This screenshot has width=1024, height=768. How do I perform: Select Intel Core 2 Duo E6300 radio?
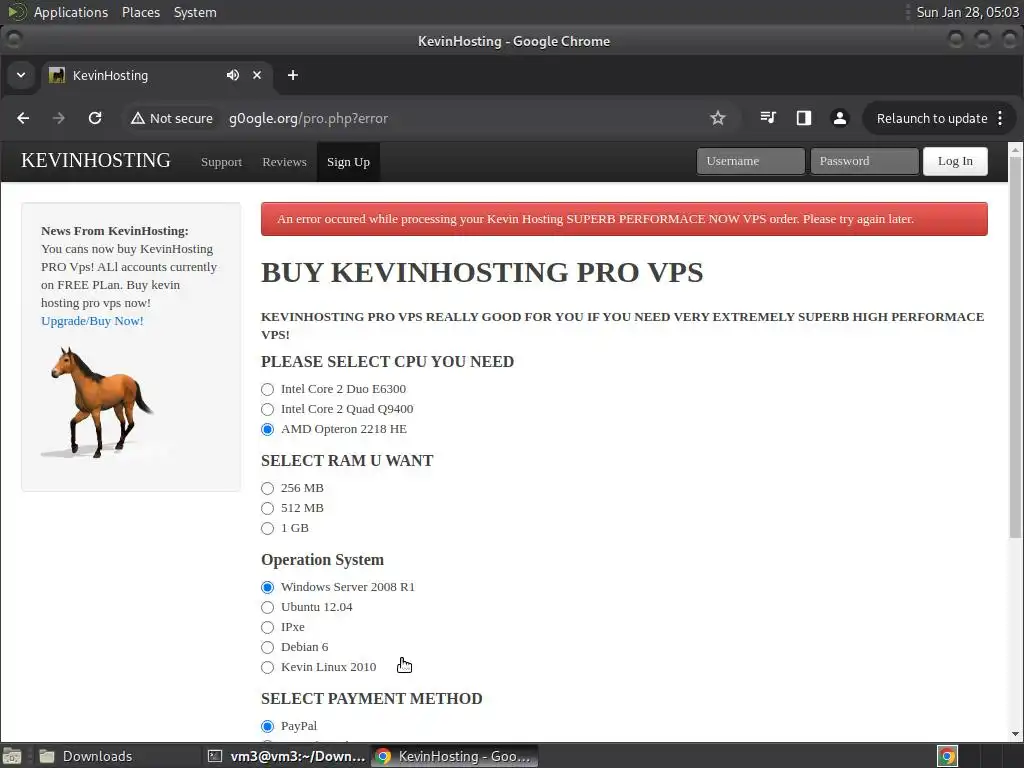pyautogui.click(x=267, y=389)
